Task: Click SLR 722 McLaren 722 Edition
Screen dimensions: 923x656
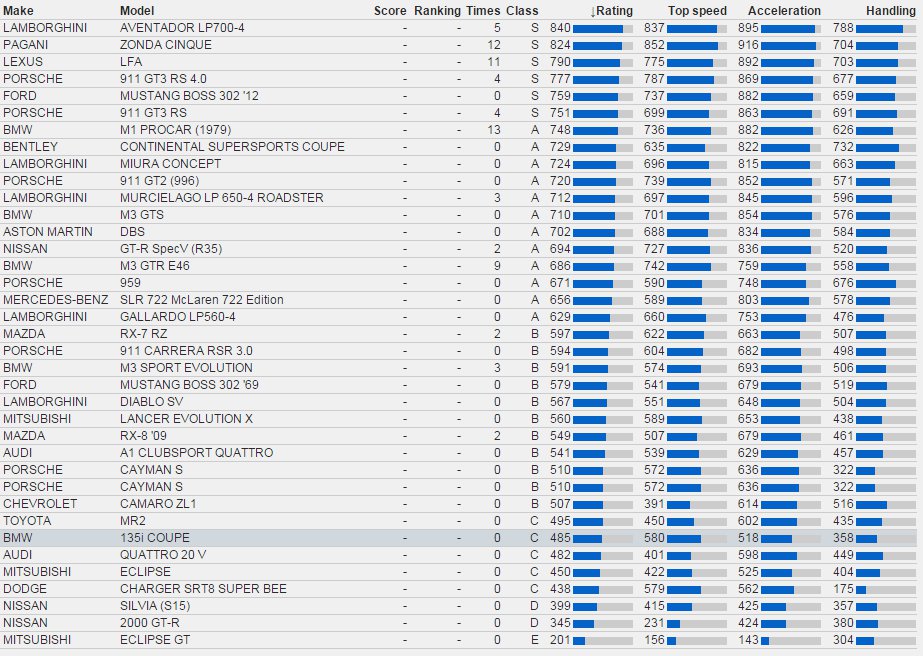Action: coord(201,300)
